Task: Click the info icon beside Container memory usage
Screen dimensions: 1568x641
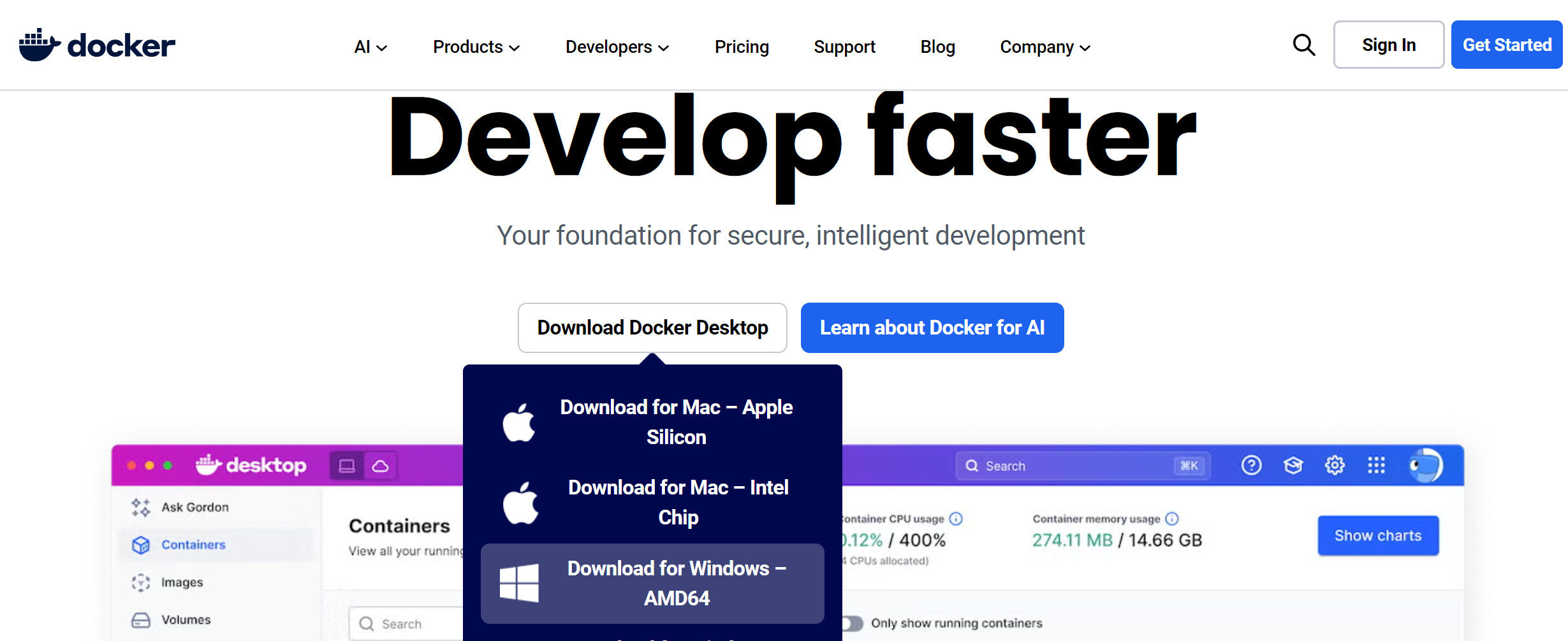Action: (1172, 519)
